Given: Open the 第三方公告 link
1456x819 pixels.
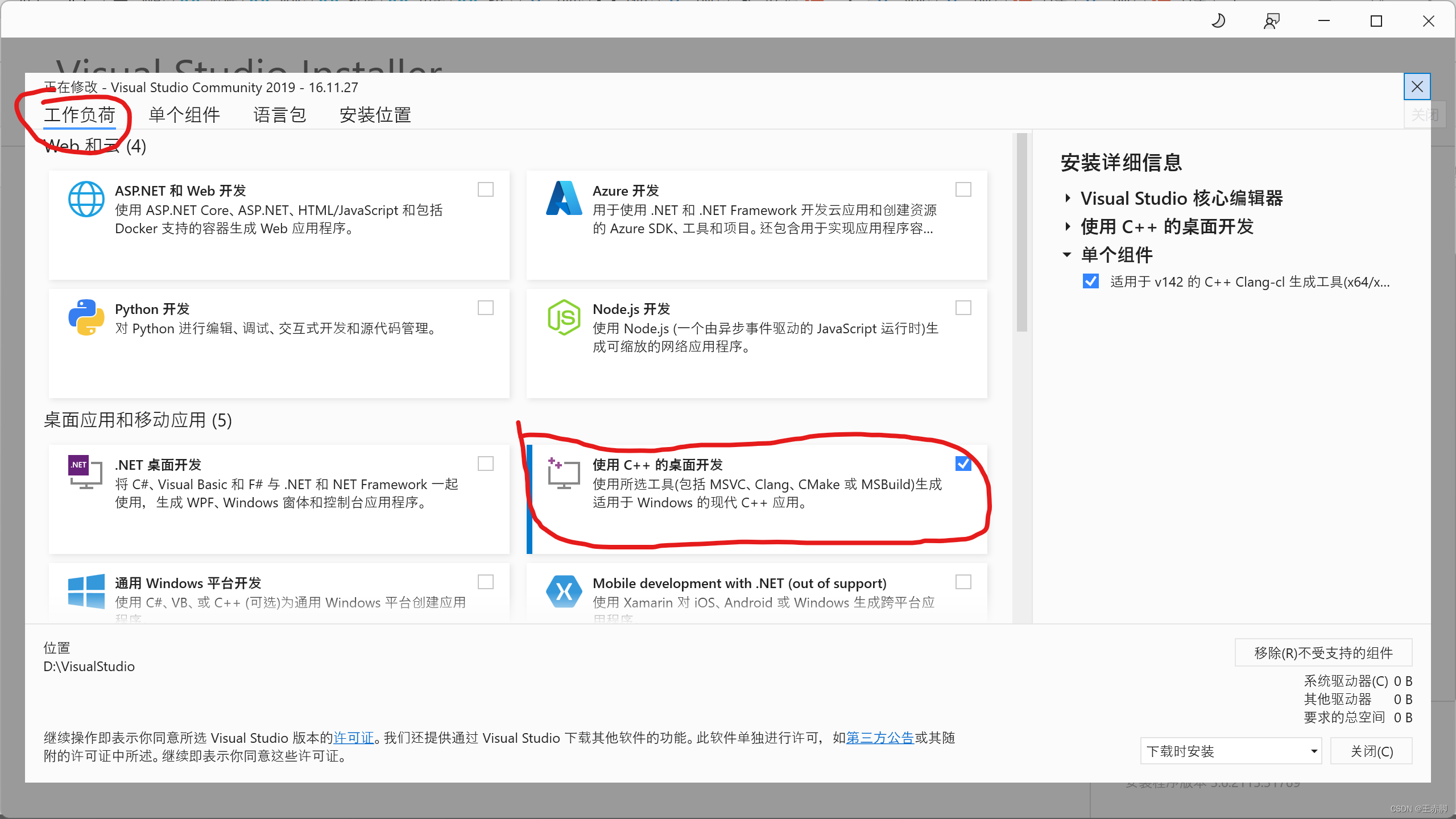Looking at the screenshot, I should [880, 738].
